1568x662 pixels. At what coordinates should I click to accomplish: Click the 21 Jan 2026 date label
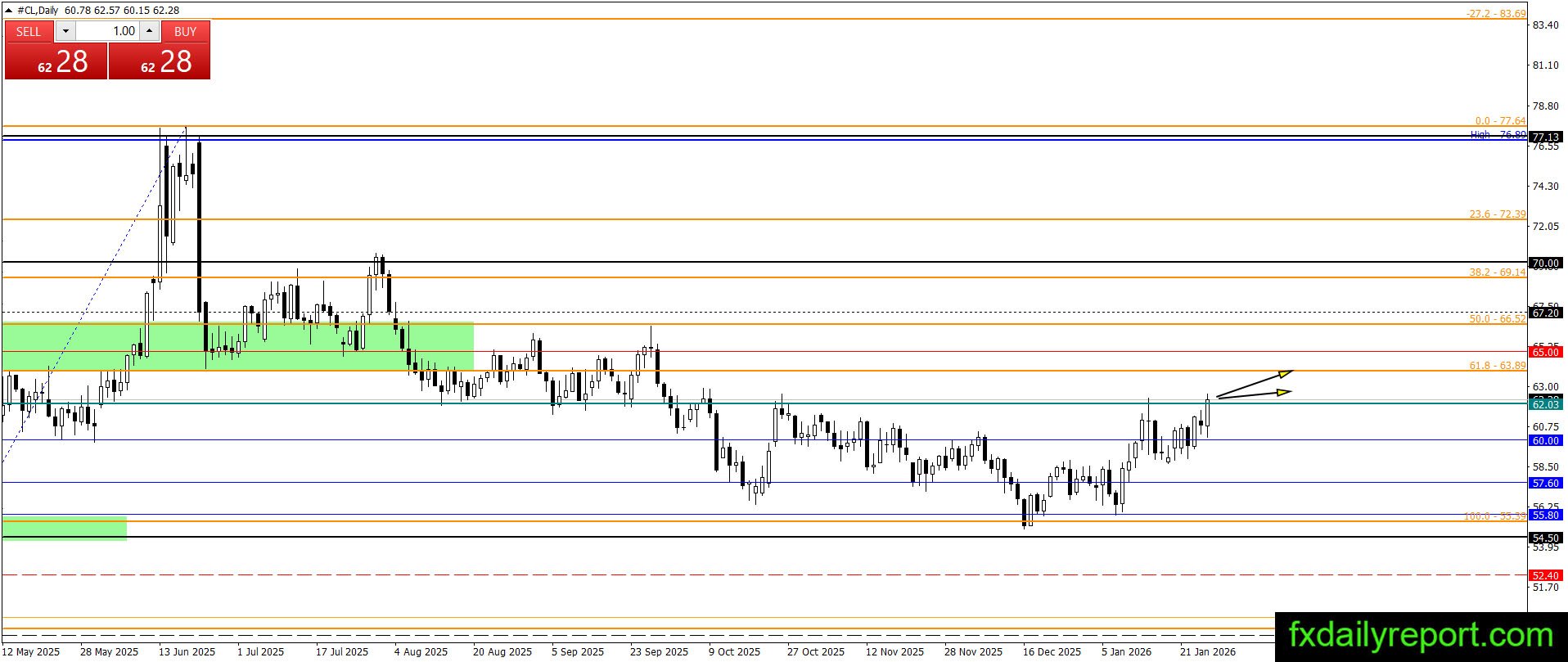pyautogui.click(x=1209, y=652)
